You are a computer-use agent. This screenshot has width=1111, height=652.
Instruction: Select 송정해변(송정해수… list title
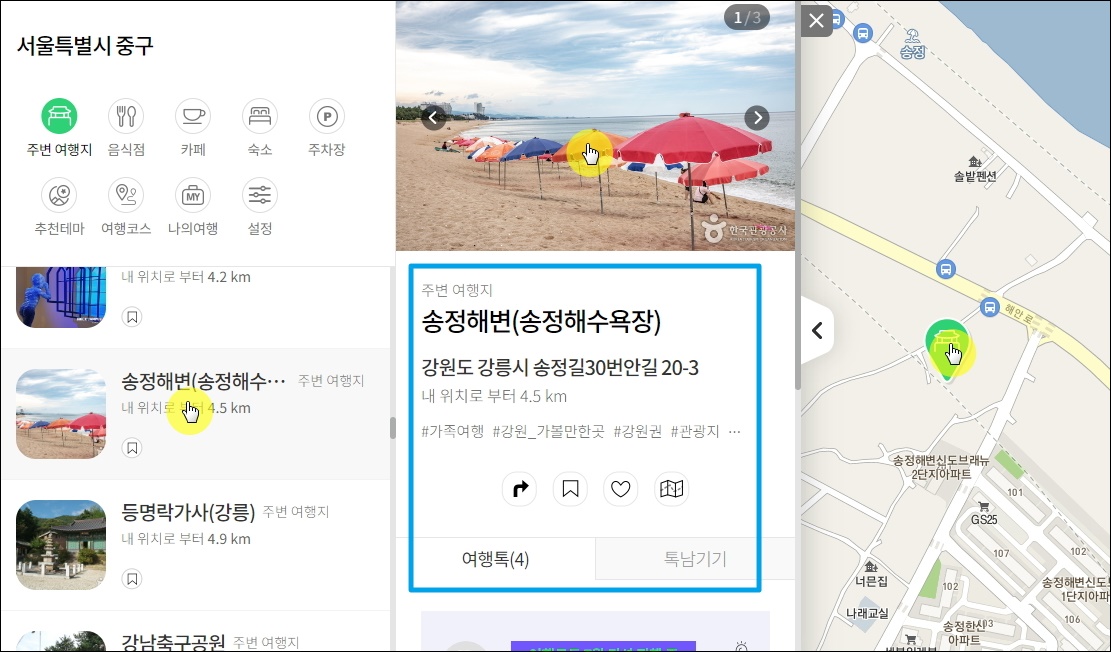(203, 381)
